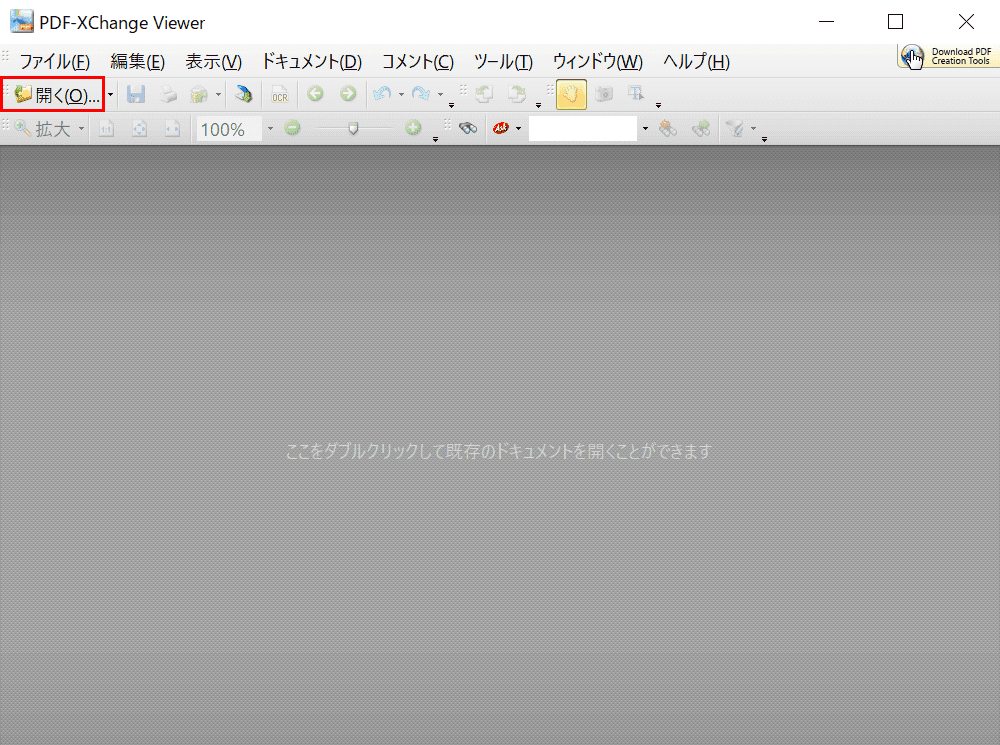Click the OCR icon
The width and height of the screenshot is (1000, 745).
[279, 94]
